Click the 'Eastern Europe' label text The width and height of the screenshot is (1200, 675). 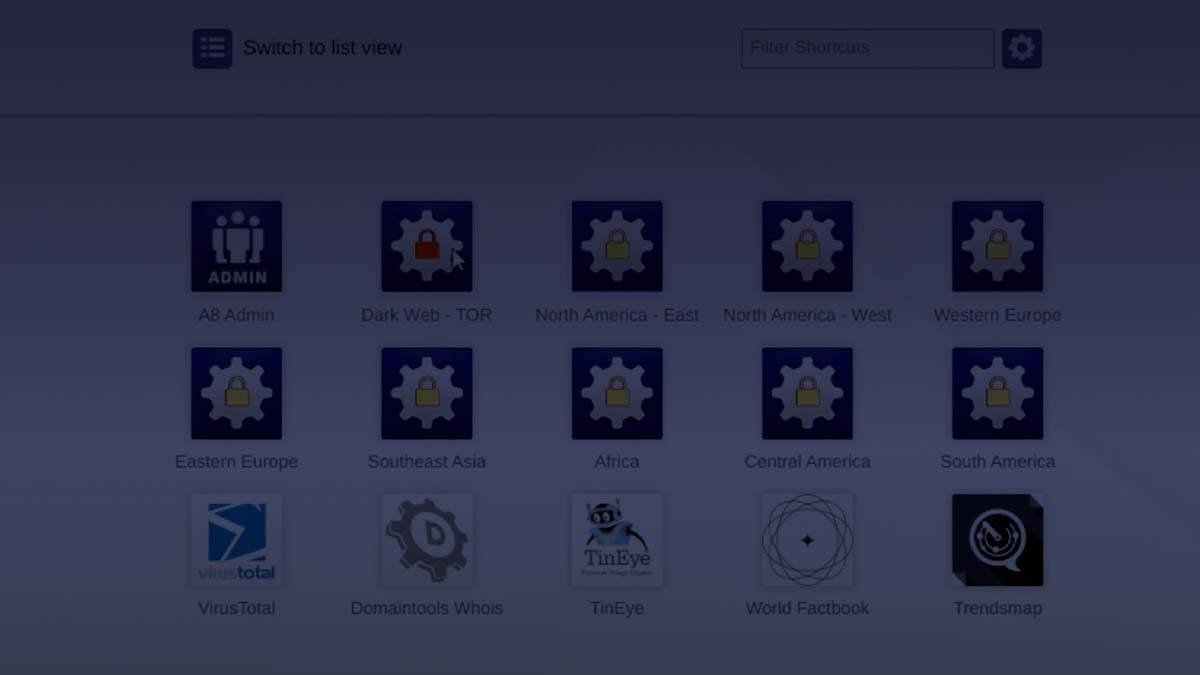click(236, 462)
